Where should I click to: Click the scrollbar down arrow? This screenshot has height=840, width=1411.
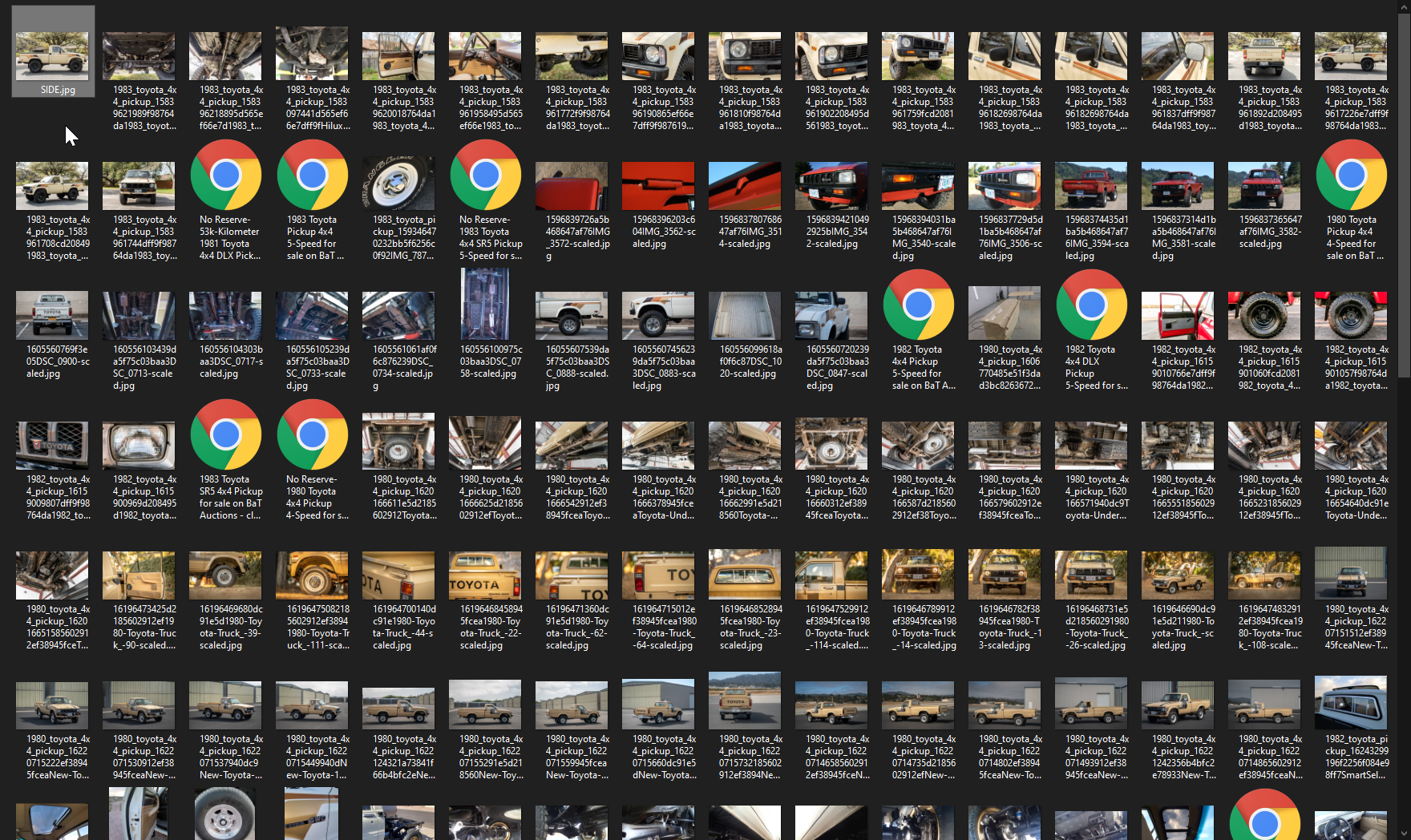coord(1404,834)
